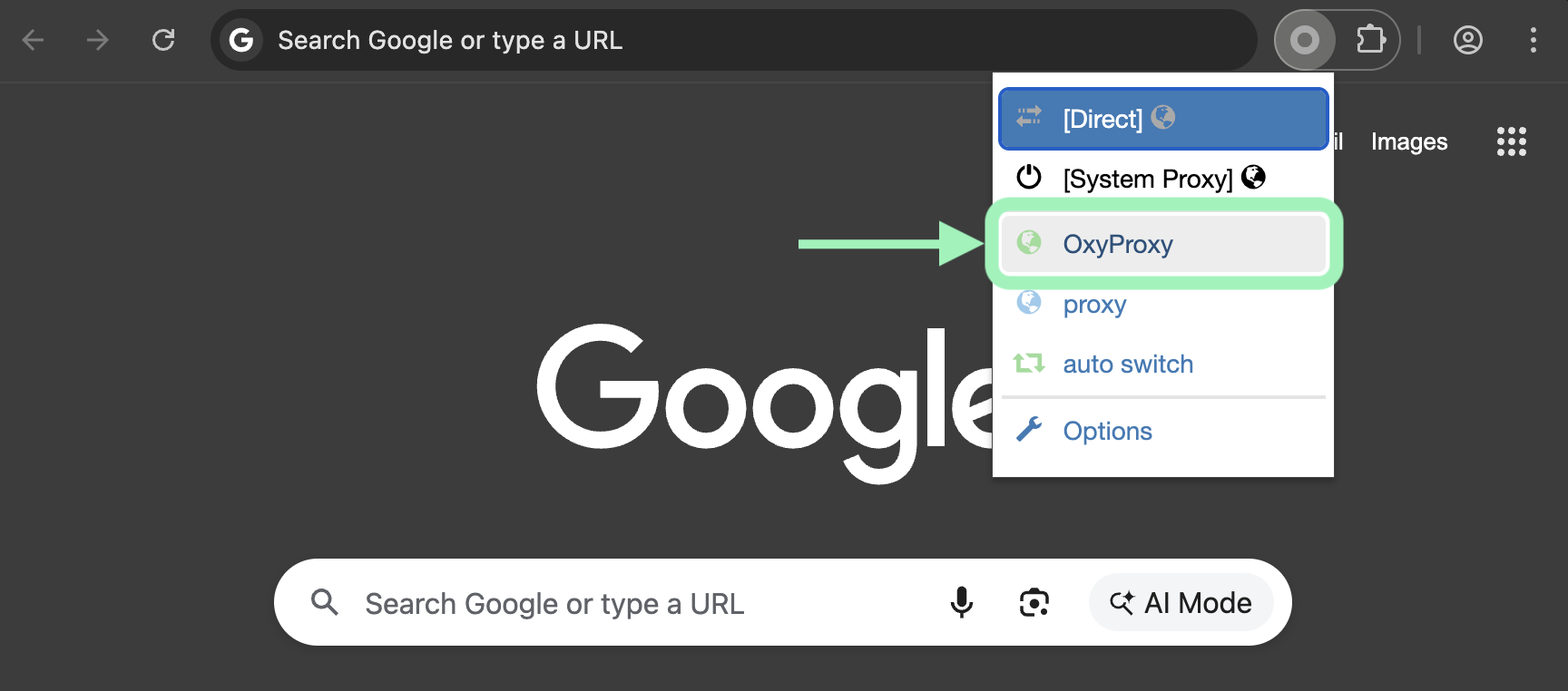Image resolution: width=1568 pixels, height=691 pixels.
Task: Click the magnifier icon in search box
Action: 324,602
